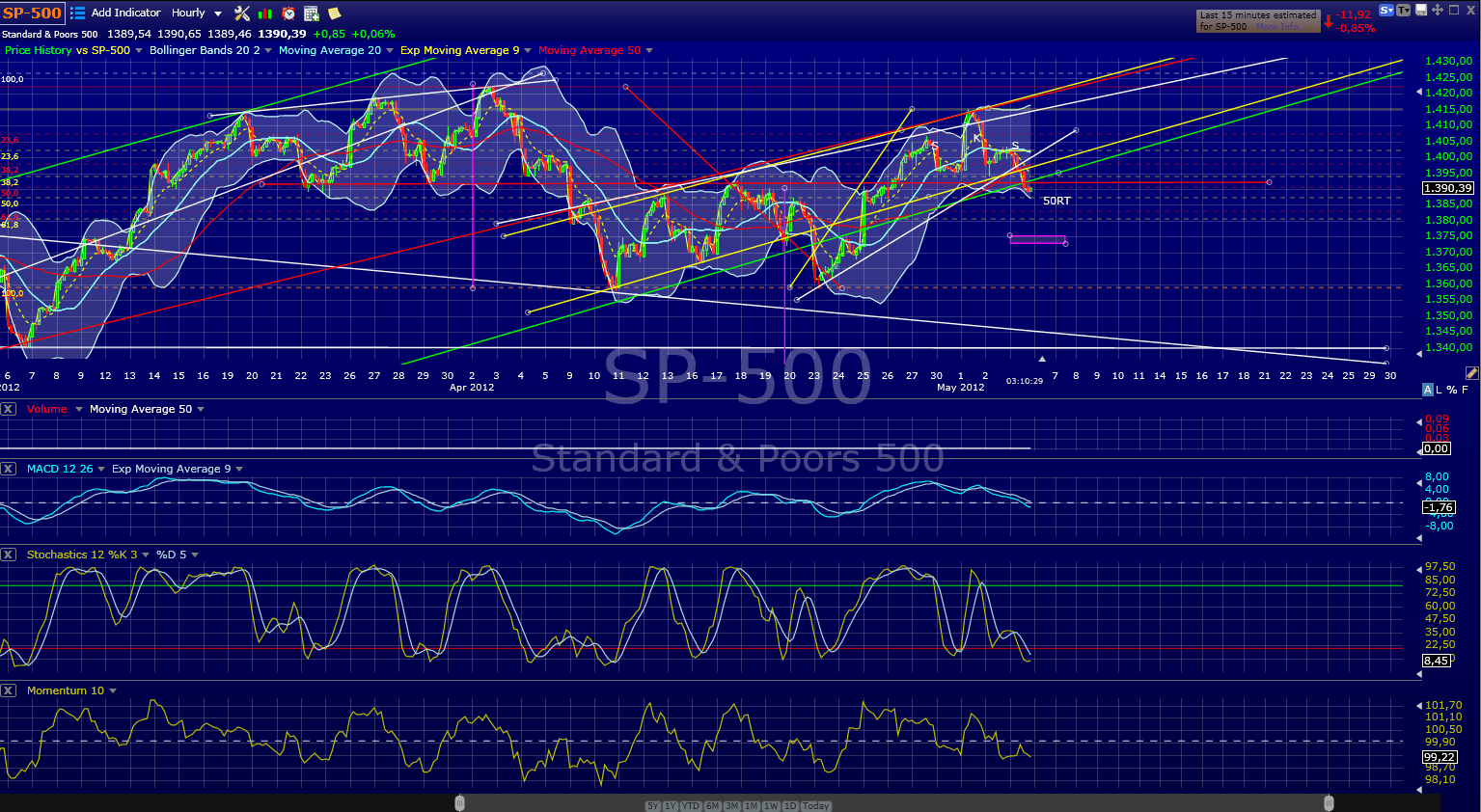Select the 3M time range
The image size is (1481, 812).
tap(732, 806)
